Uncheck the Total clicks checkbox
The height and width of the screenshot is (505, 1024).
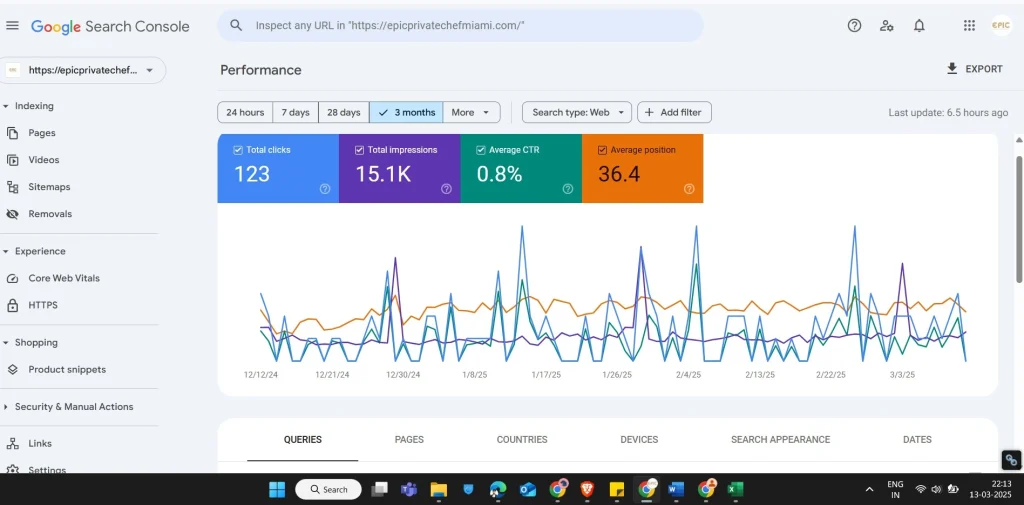[x=238, y=150]
